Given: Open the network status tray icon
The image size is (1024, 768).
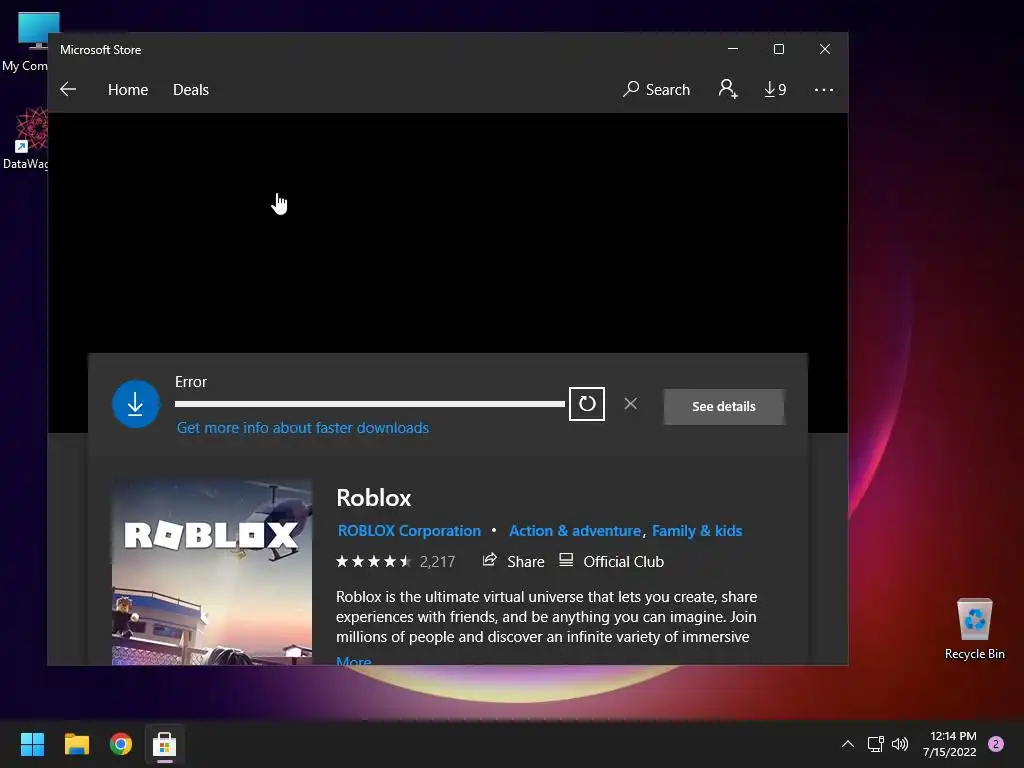Looking at the screenshot, I should [875, 744].
